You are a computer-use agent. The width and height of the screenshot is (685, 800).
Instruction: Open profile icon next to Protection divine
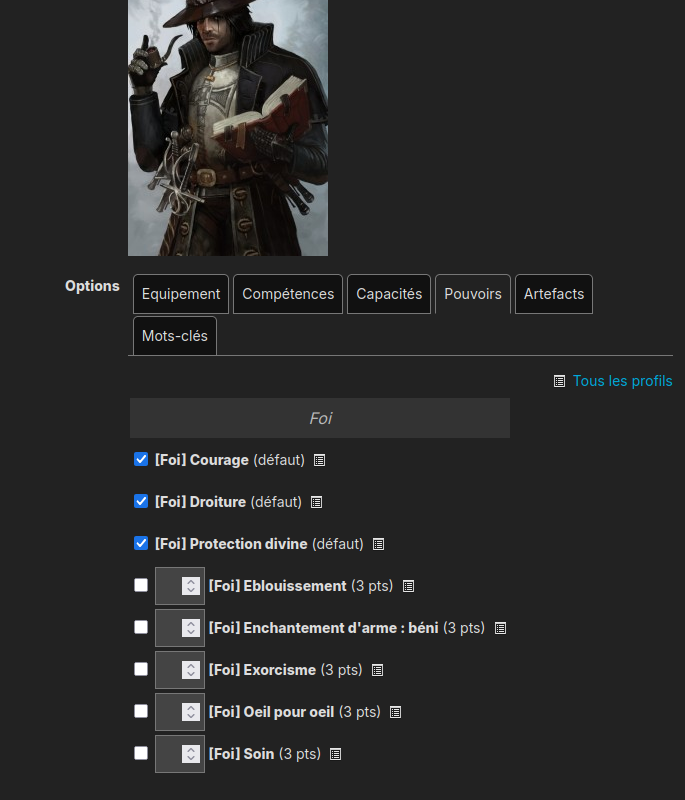(x=378, y=544)
